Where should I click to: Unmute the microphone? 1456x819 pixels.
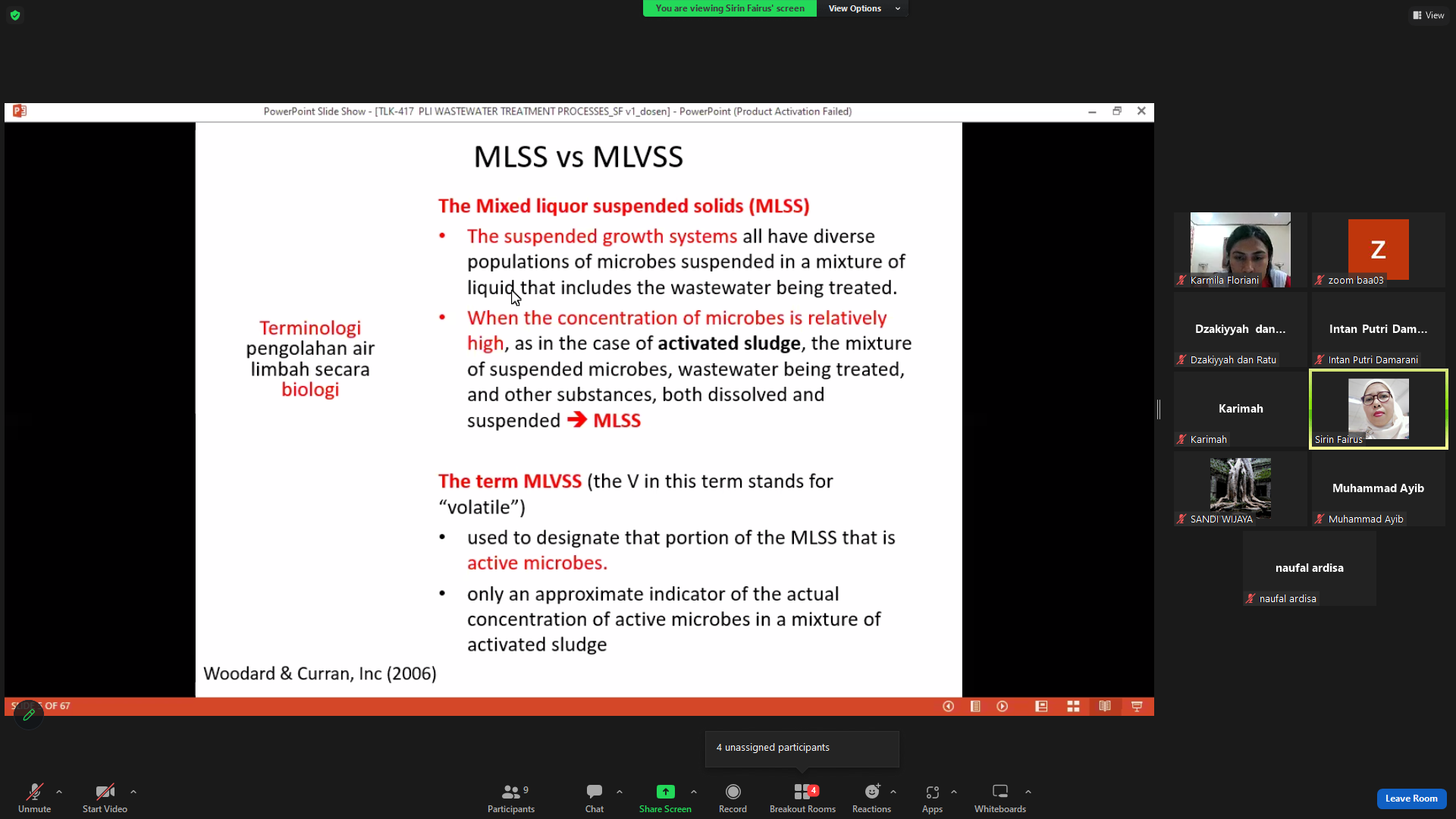tap(34, 798)
